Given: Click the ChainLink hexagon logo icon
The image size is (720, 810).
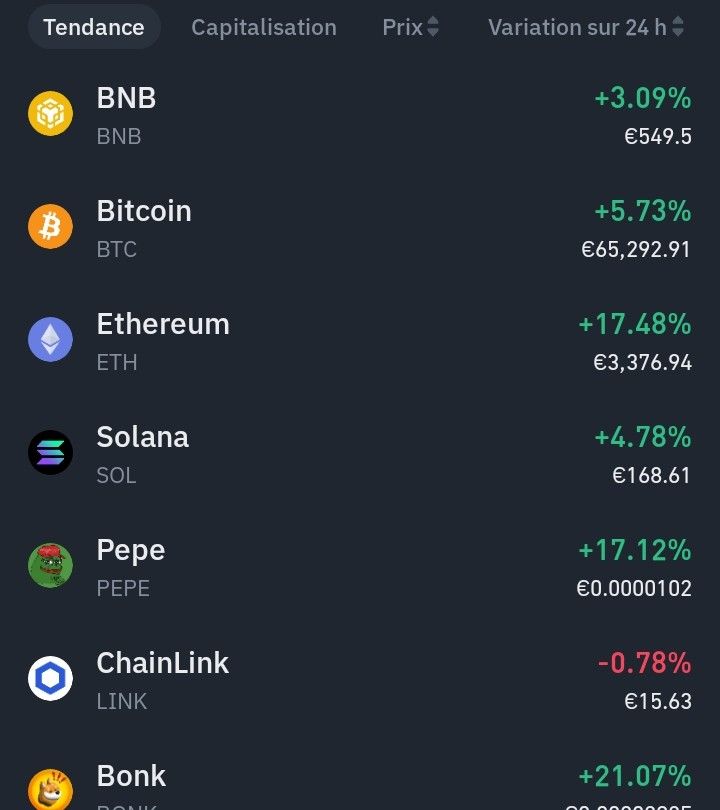Looking at the screenshot, I should click(x=50, y=679).
